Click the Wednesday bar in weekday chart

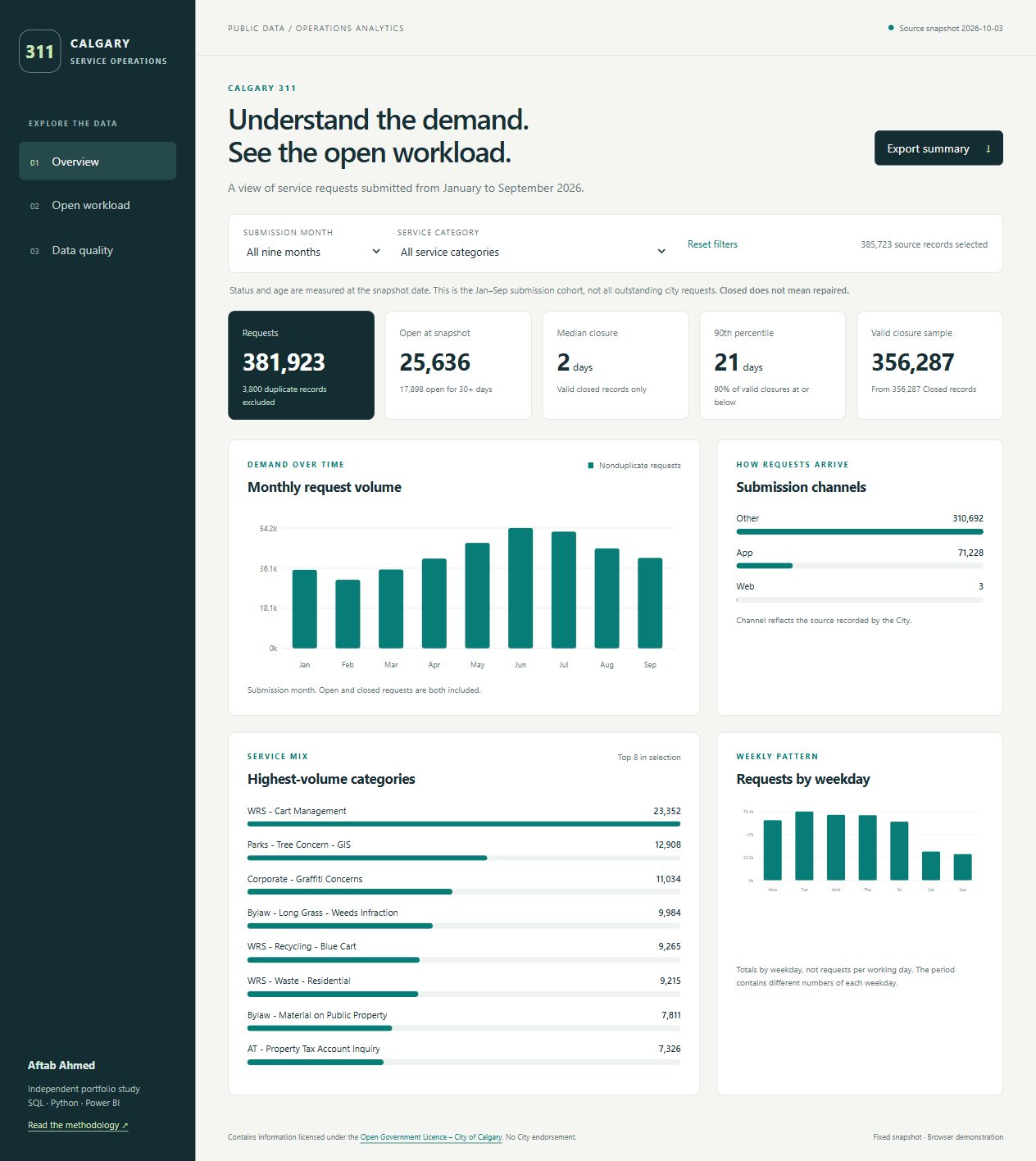pyautogui.click(x=836, y=848)
